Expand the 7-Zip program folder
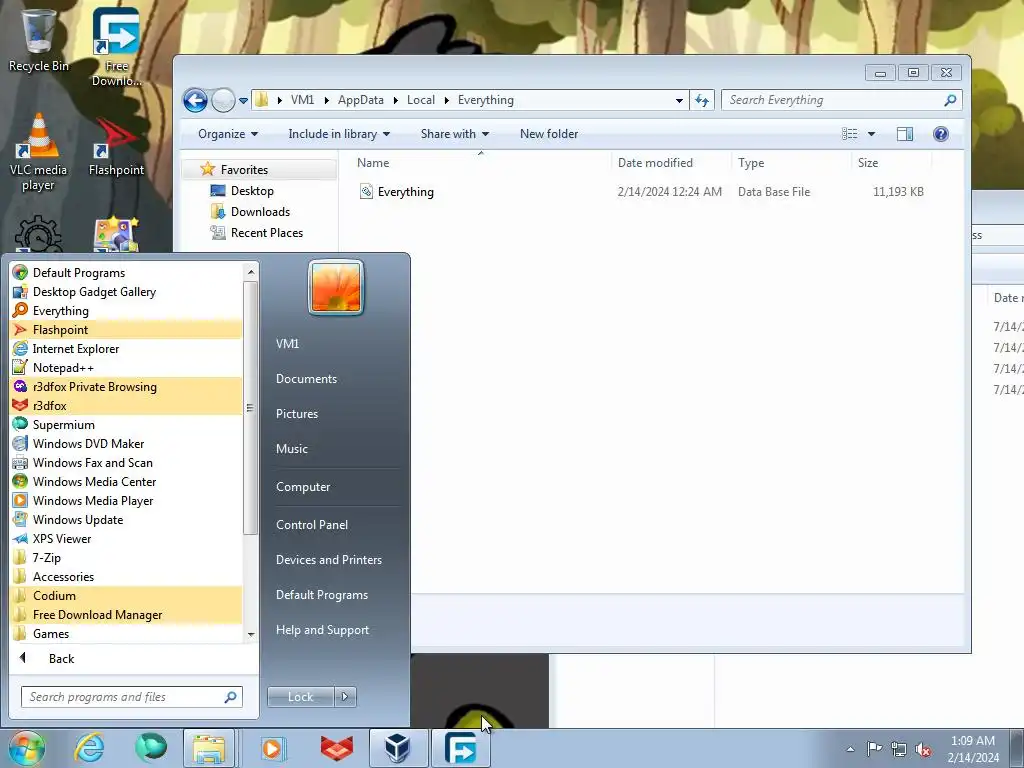1024x768 pixels. pyautogui.click(x=127, y=557)
